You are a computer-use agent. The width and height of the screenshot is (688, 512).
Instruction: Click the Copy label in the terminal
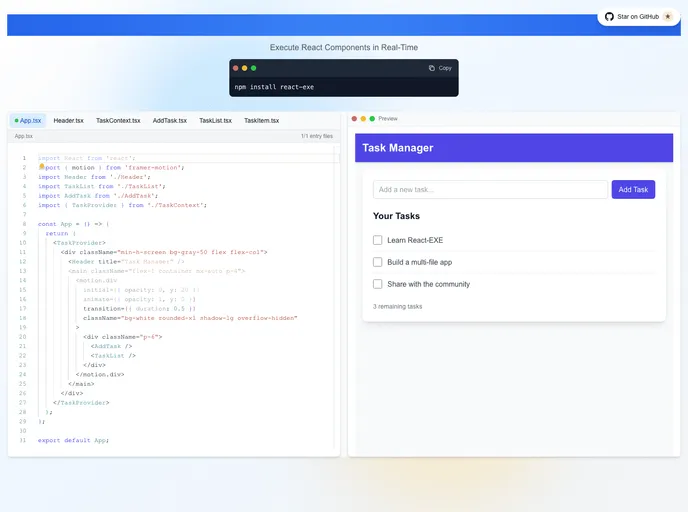pos(445,68)
